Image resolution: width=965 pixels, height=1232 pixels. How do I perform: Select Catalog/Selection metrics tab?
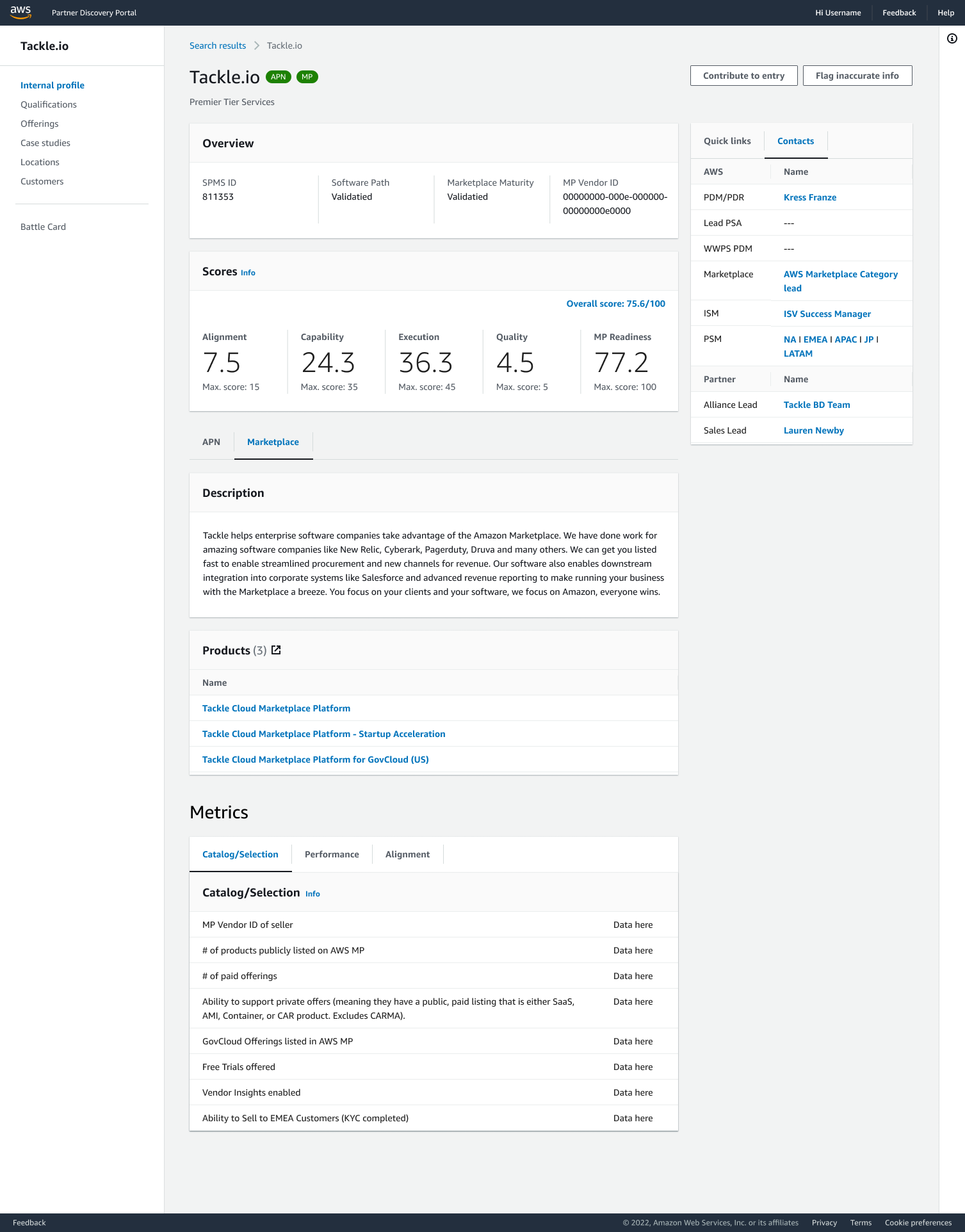point(240,854)
